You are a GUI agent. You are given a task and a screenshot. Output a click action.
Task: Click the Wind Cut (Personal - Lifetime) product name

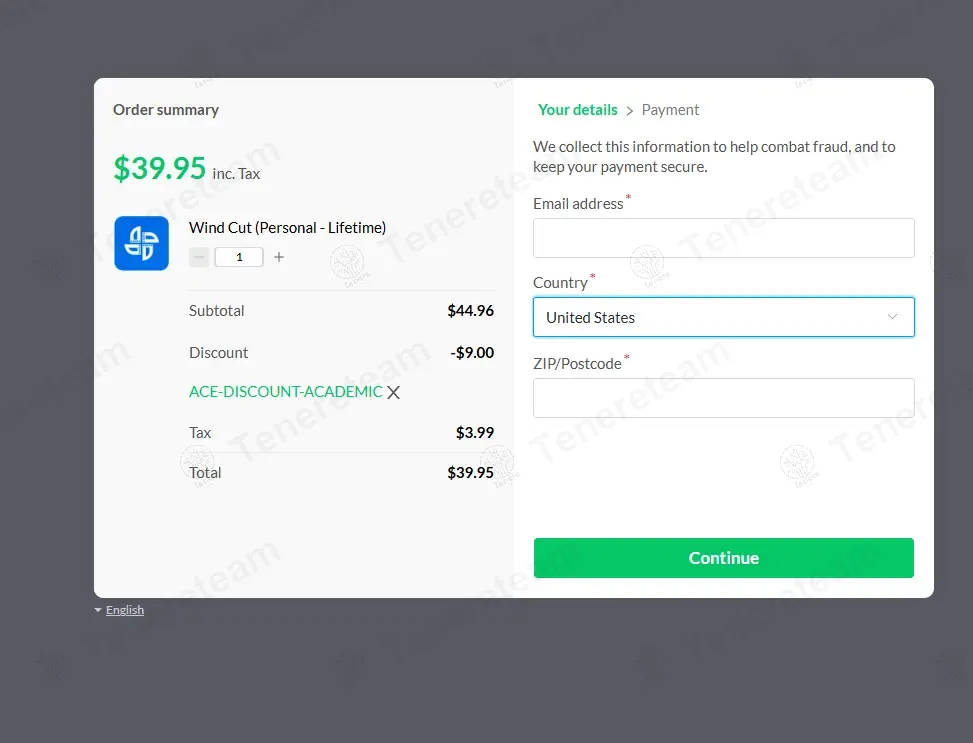pos(287,228)
